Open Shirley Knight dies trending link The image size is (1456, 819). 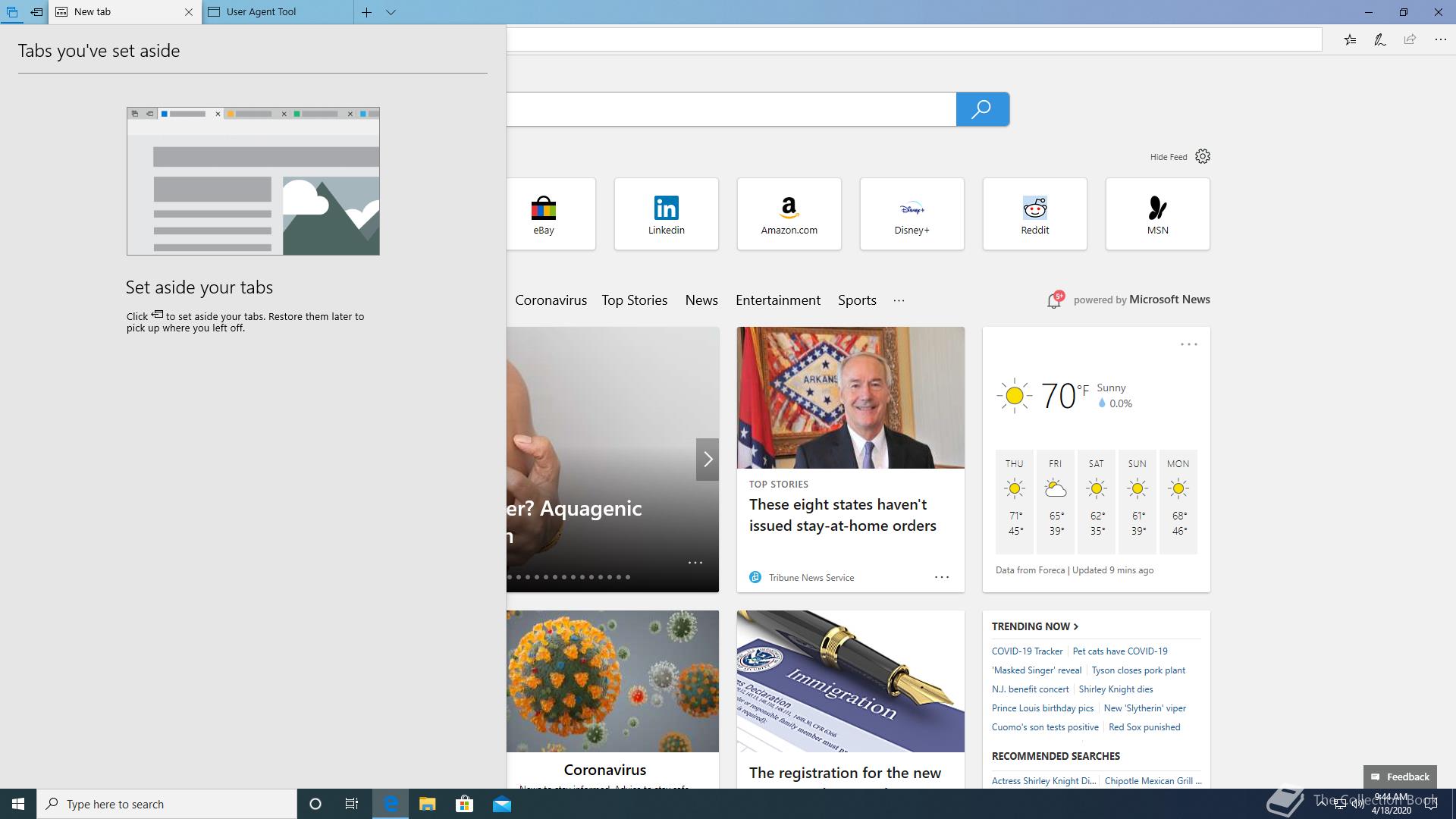point(1115,689)
